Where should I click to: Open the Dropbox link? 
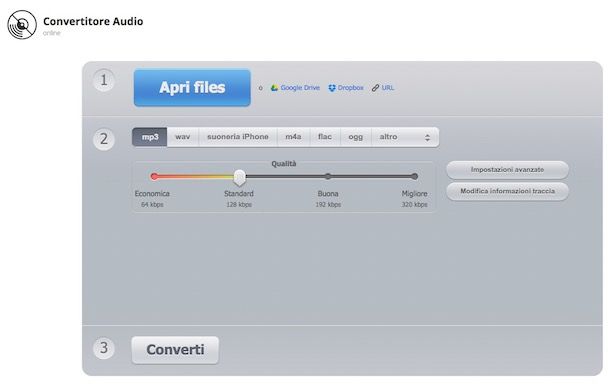coord(351,88)
